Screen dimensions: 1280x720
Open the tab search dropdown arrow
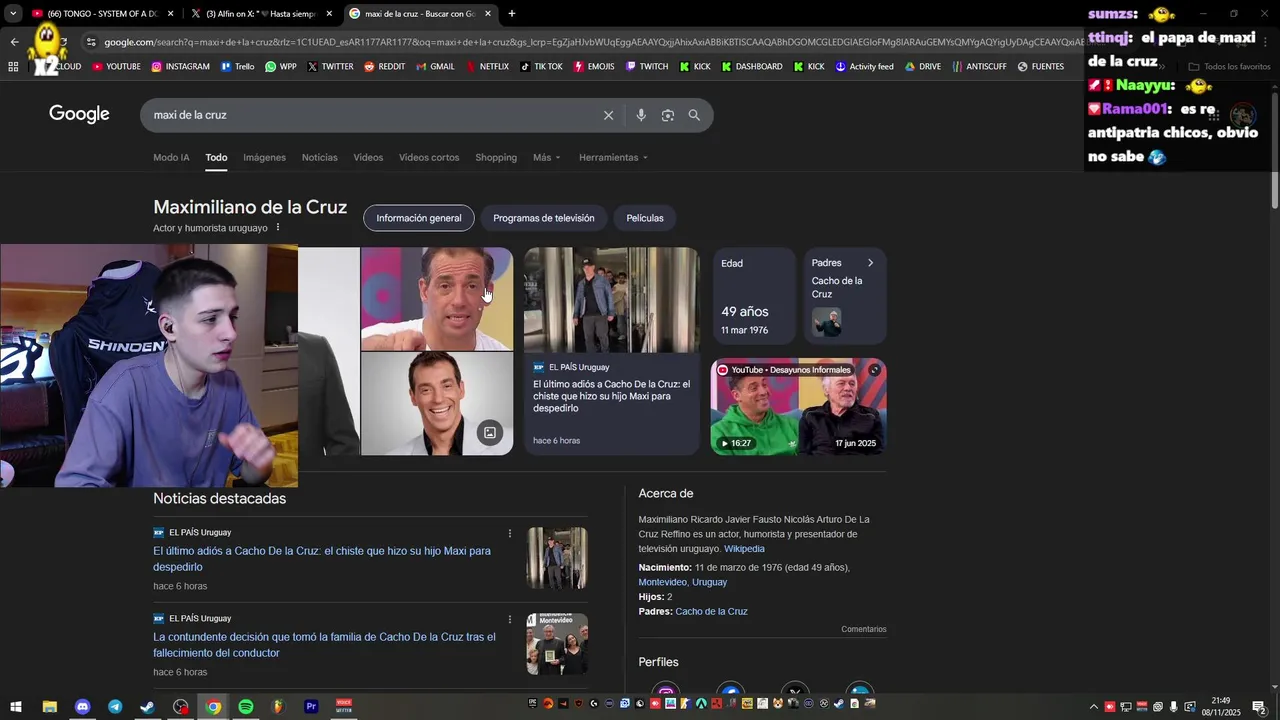tap(13, 14)
